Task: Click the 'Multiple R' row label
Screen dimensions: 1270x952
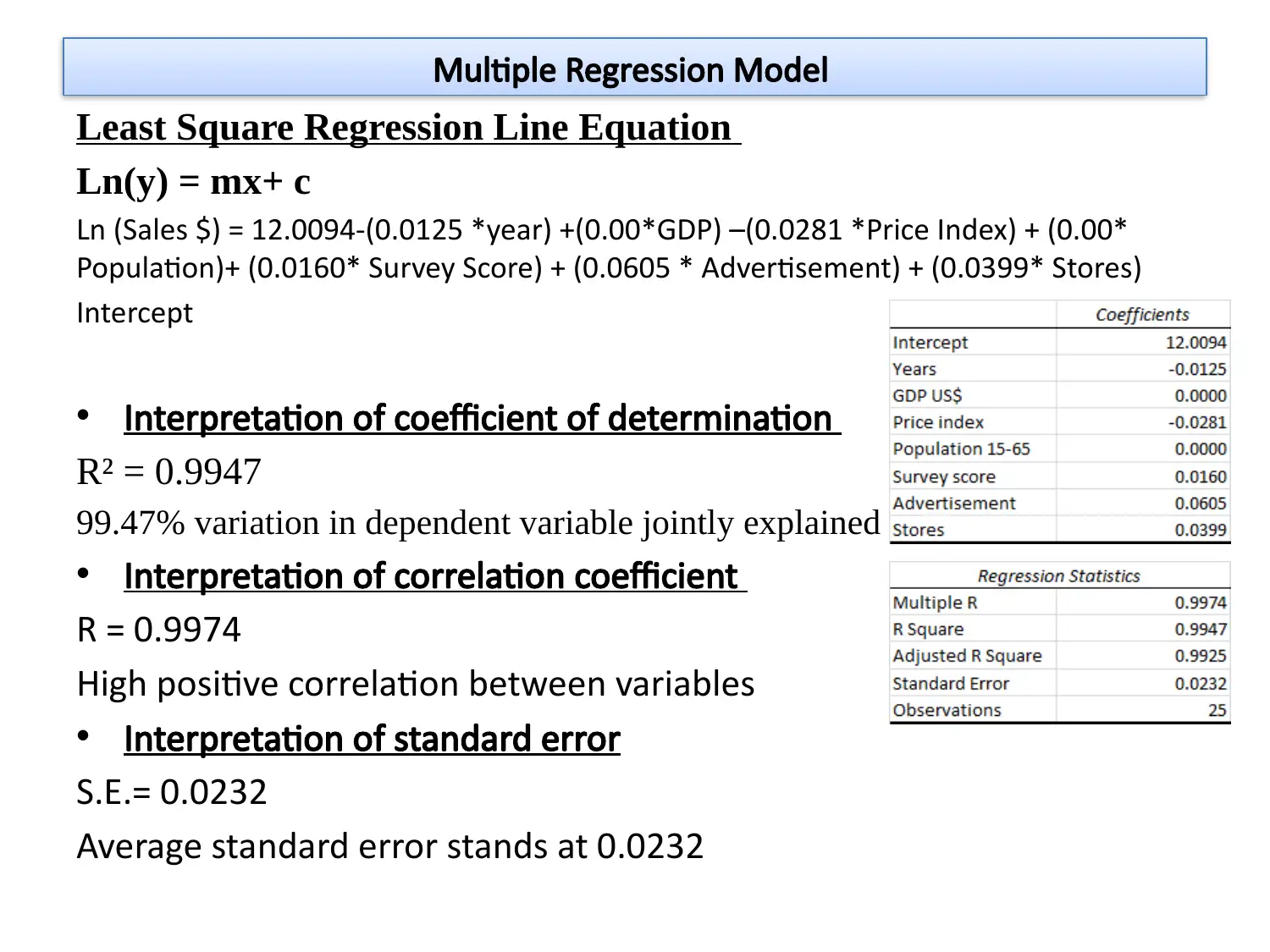Action: (x=935, y=603)
